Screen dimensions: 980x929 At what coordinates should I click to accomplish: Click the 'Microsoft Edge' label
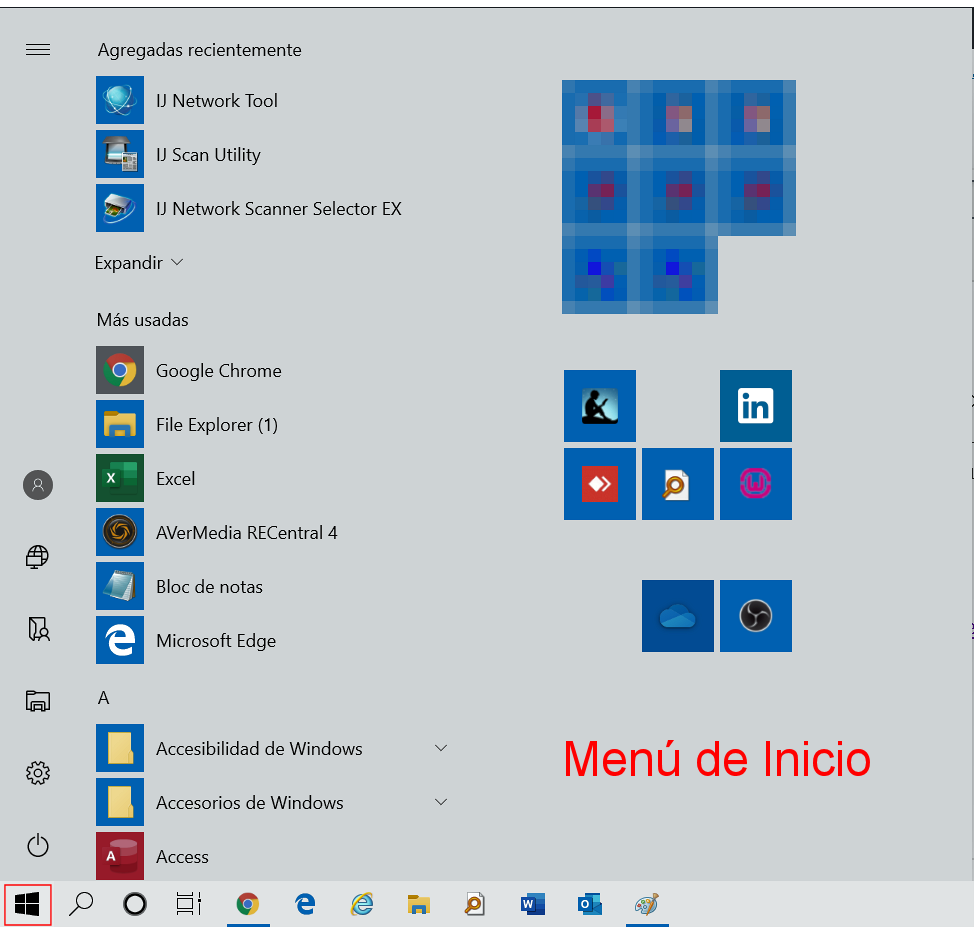[216, 641]
